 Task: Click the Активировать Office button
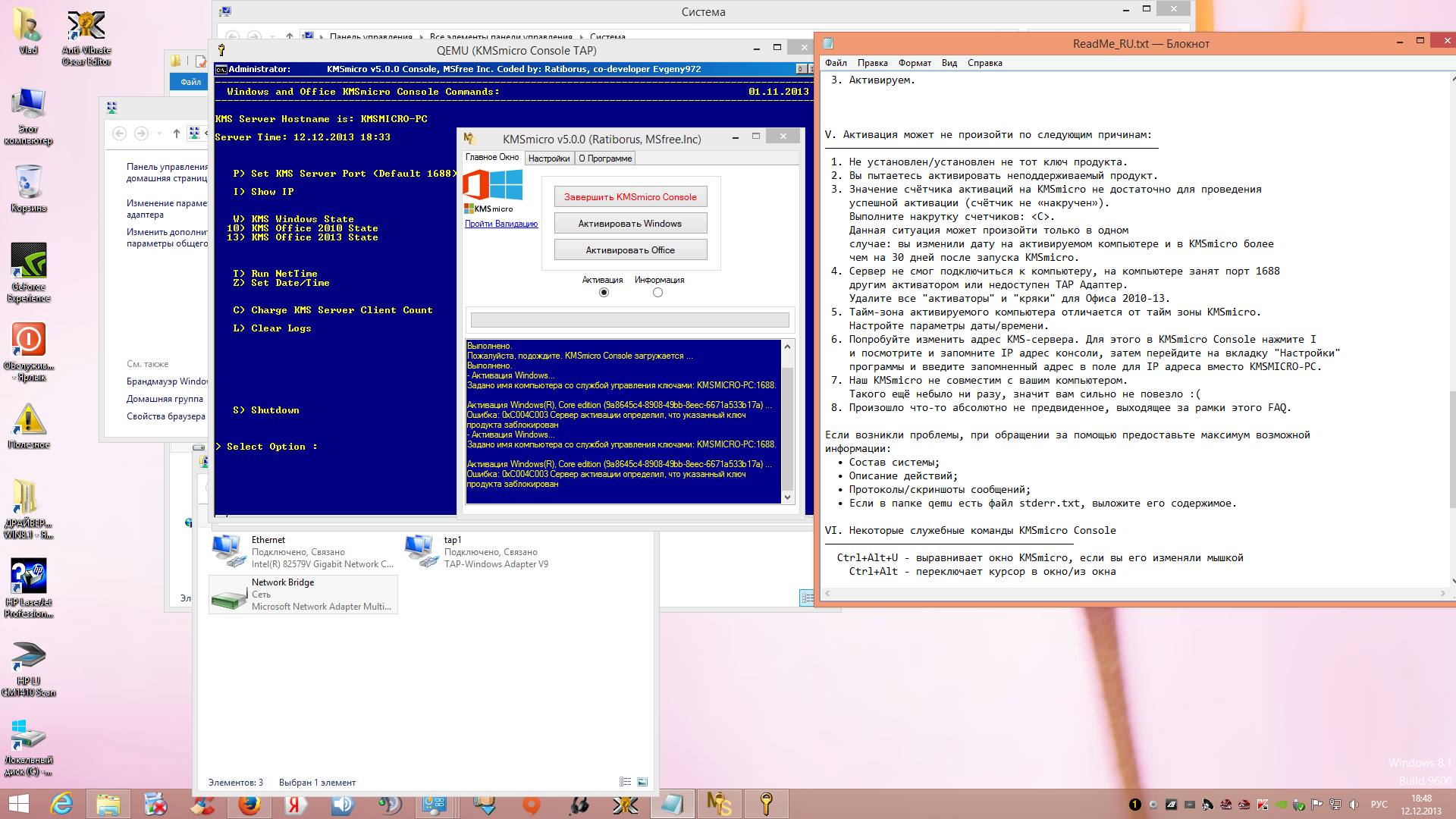pyautogui.click(x=630, y=250)
